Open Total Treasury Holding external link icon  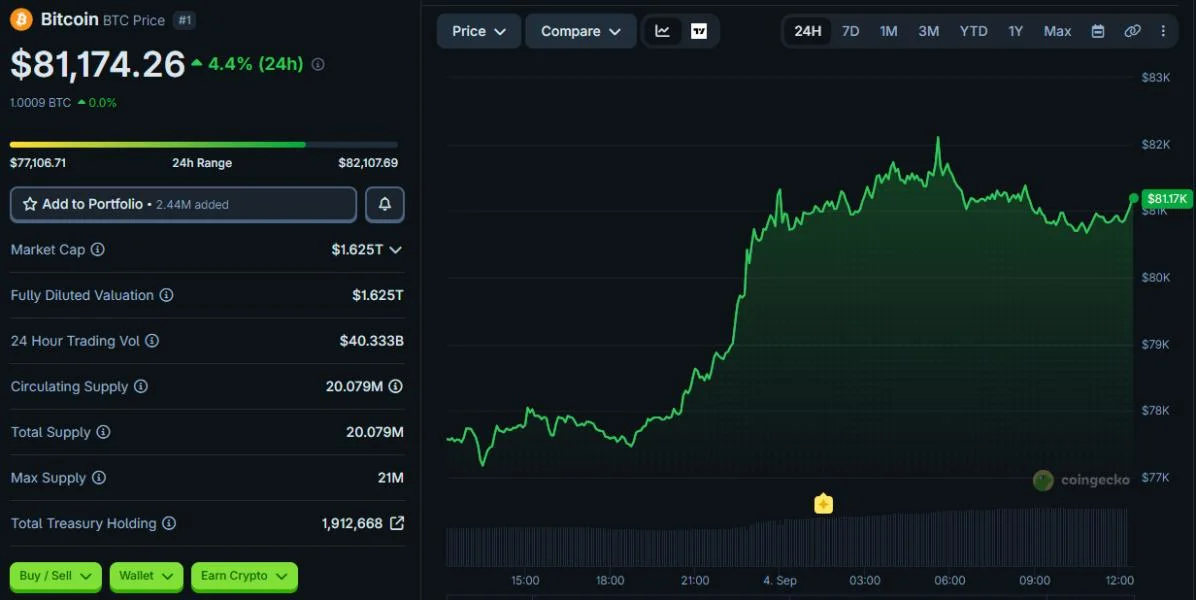[x=397, y=523]
